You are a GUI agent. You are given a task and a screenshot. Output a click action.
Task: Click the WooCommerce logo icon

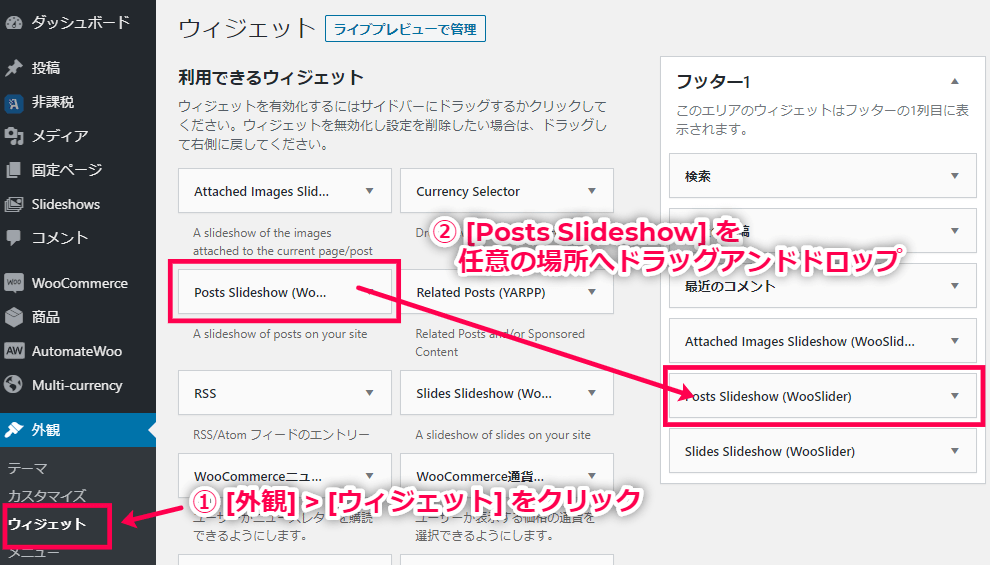(14, 283)
